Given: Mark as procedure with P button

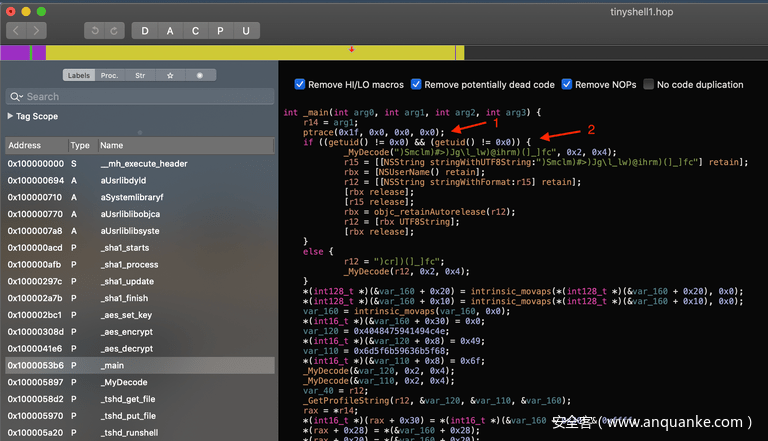Looking at the screenshot, I should click(220, 31).
